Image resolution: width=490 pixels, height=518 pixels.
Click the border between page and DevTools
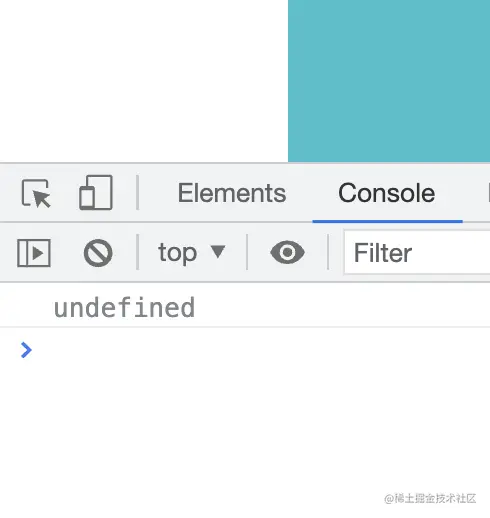click(x=245, y=163)
